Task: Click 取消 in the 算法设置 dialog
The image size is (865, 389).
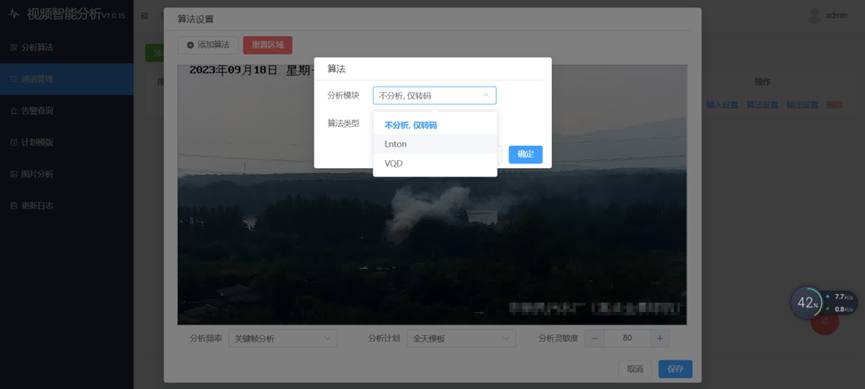Action: [635, 369]
